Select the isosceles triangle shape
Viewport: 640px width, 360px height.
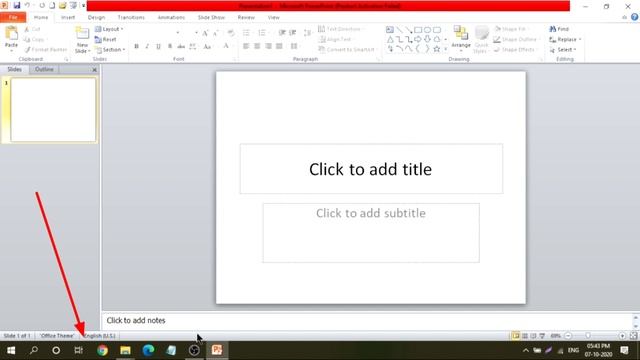(390, 39)
